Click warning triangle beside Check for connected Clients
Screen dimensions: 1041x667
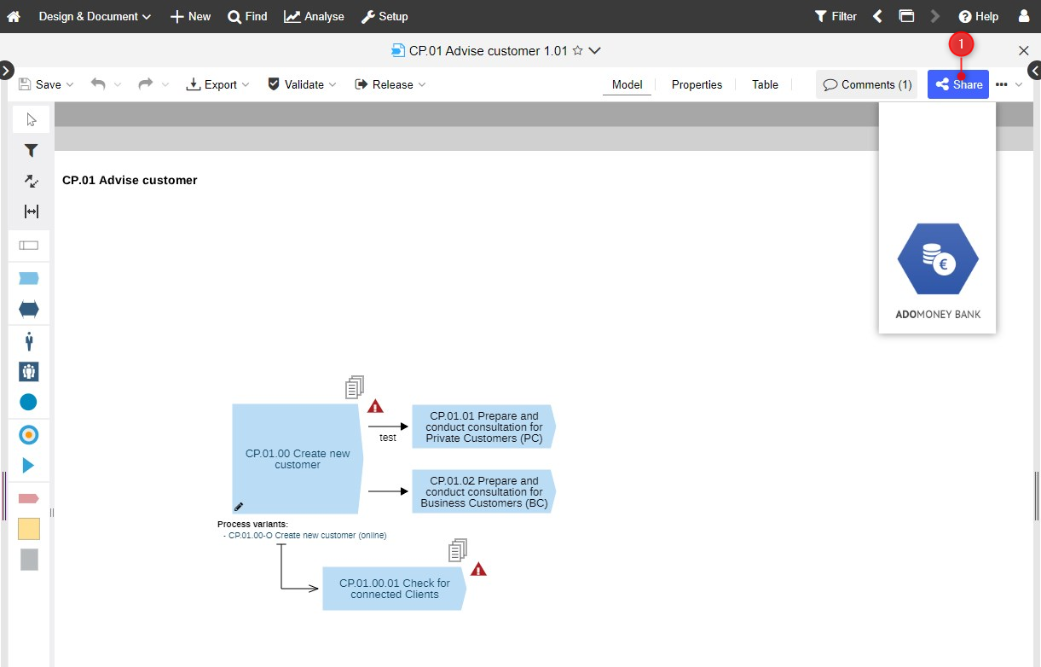(479, 569)
